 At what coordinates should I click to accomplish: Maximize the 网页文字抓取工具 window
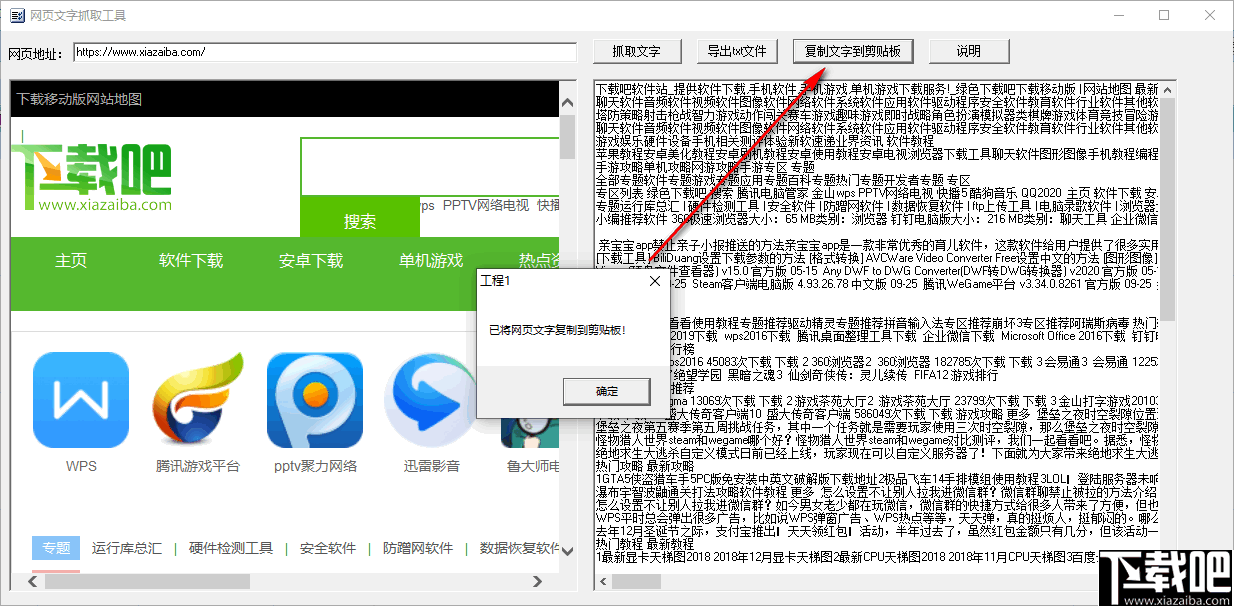click(1164, 16)
